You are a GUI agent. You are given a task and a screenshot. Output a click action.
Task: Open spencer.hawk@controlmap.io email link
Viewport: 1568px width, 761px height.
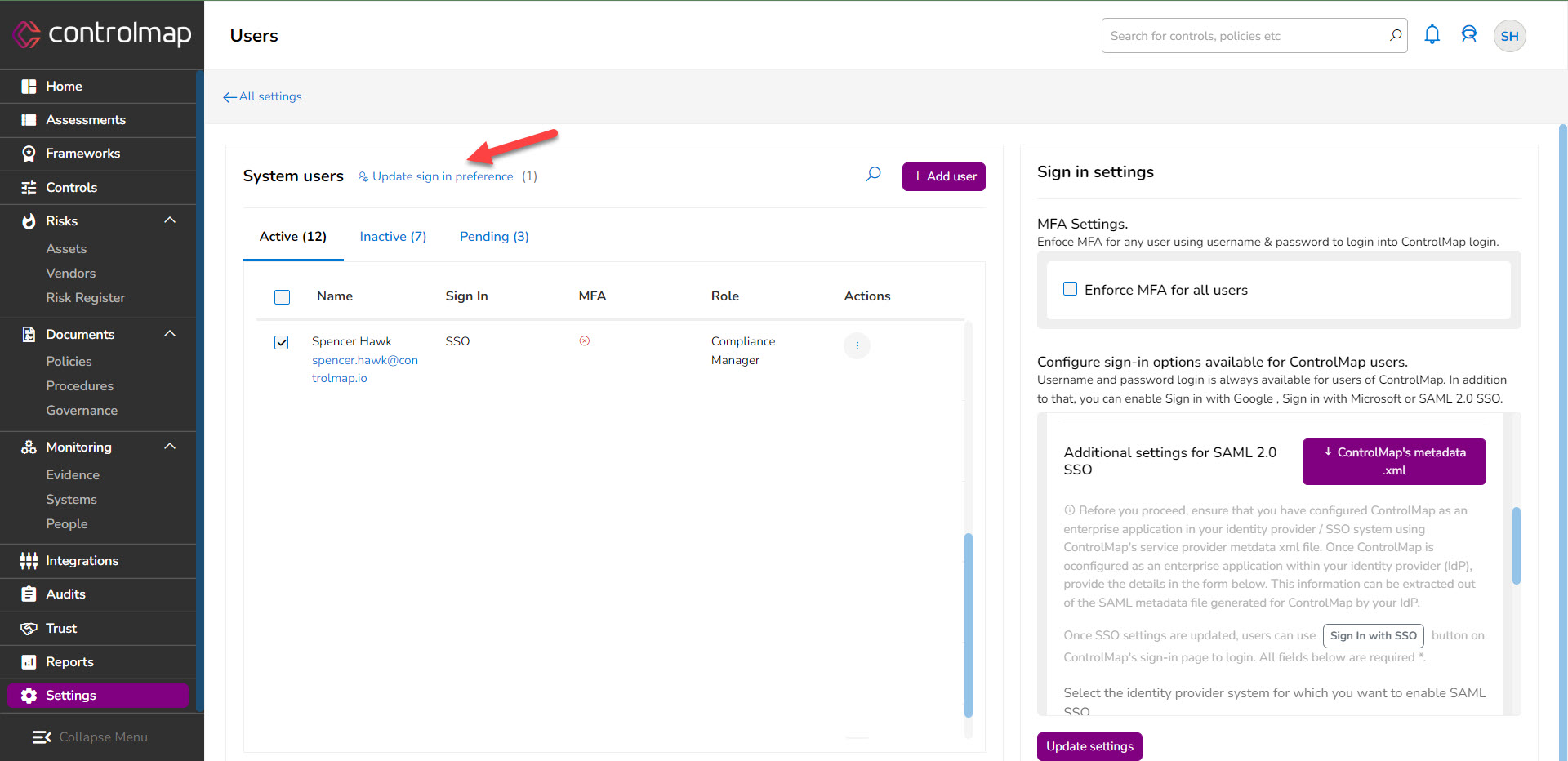pos(365,369)
